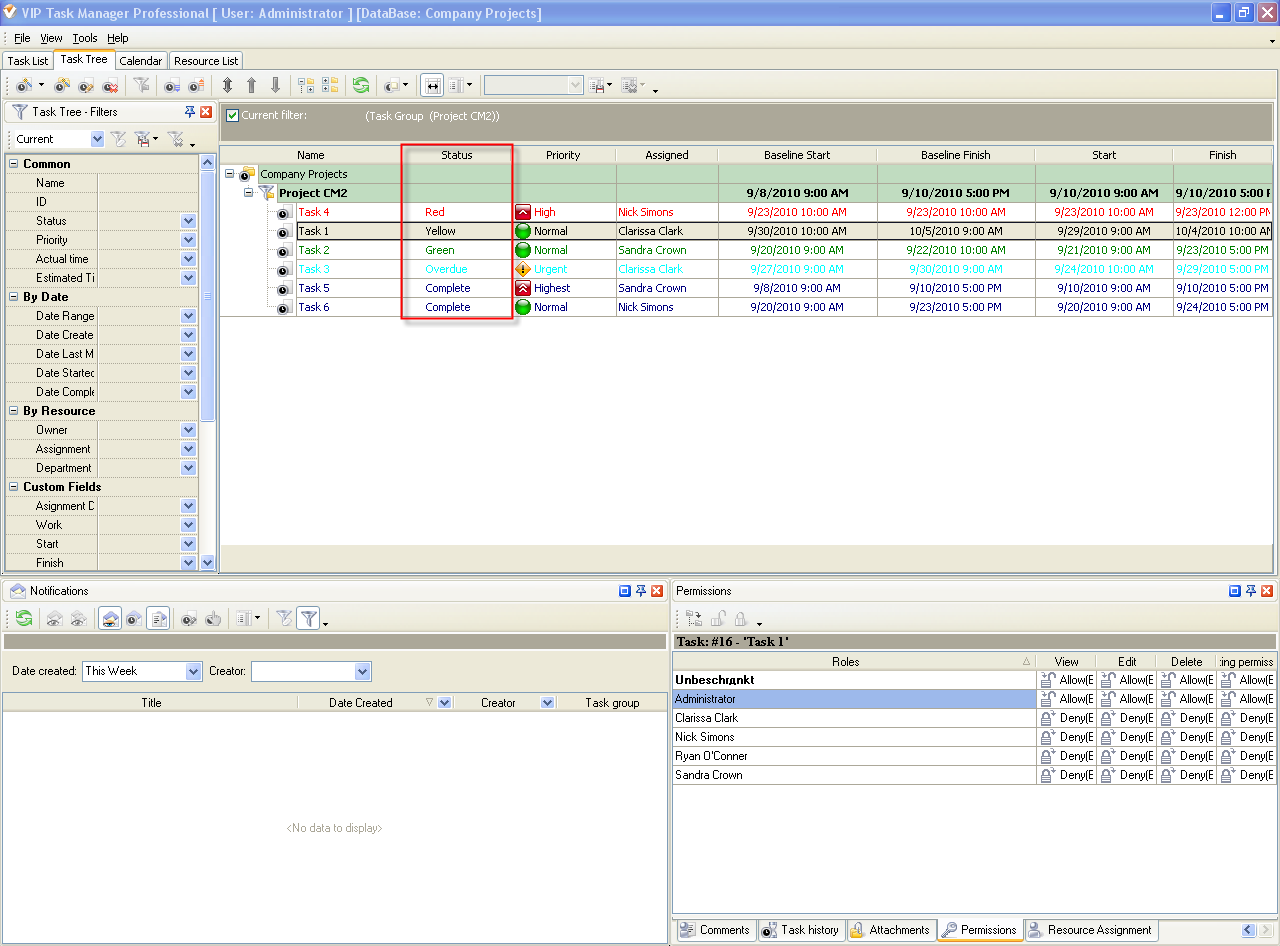Toggle the notifications filter funnel button
Viewport: 1280px width, 946px height.
[308, 619]
